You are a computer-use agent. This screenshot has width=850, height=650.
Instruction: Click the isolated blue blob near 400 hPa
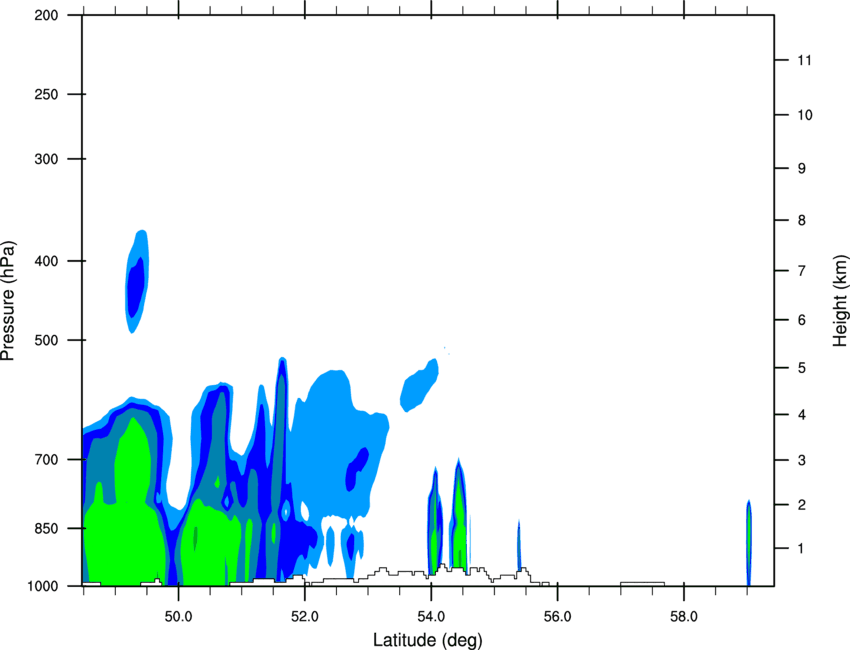click(x=137, y=282)
